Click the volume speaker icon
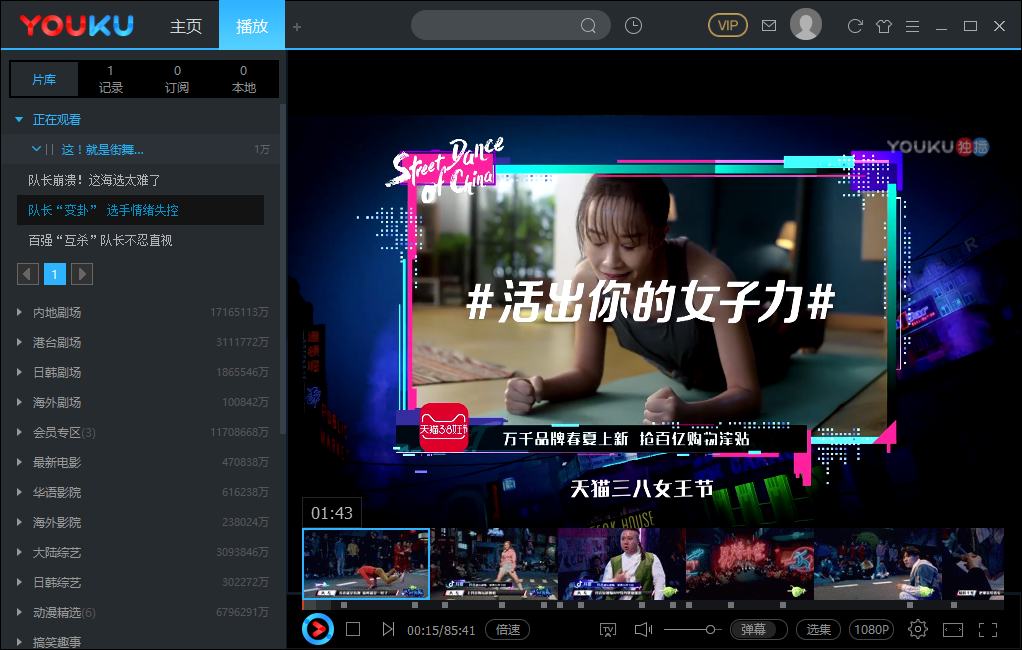This screenshot has height=650, width=1022. click(643, 629)
